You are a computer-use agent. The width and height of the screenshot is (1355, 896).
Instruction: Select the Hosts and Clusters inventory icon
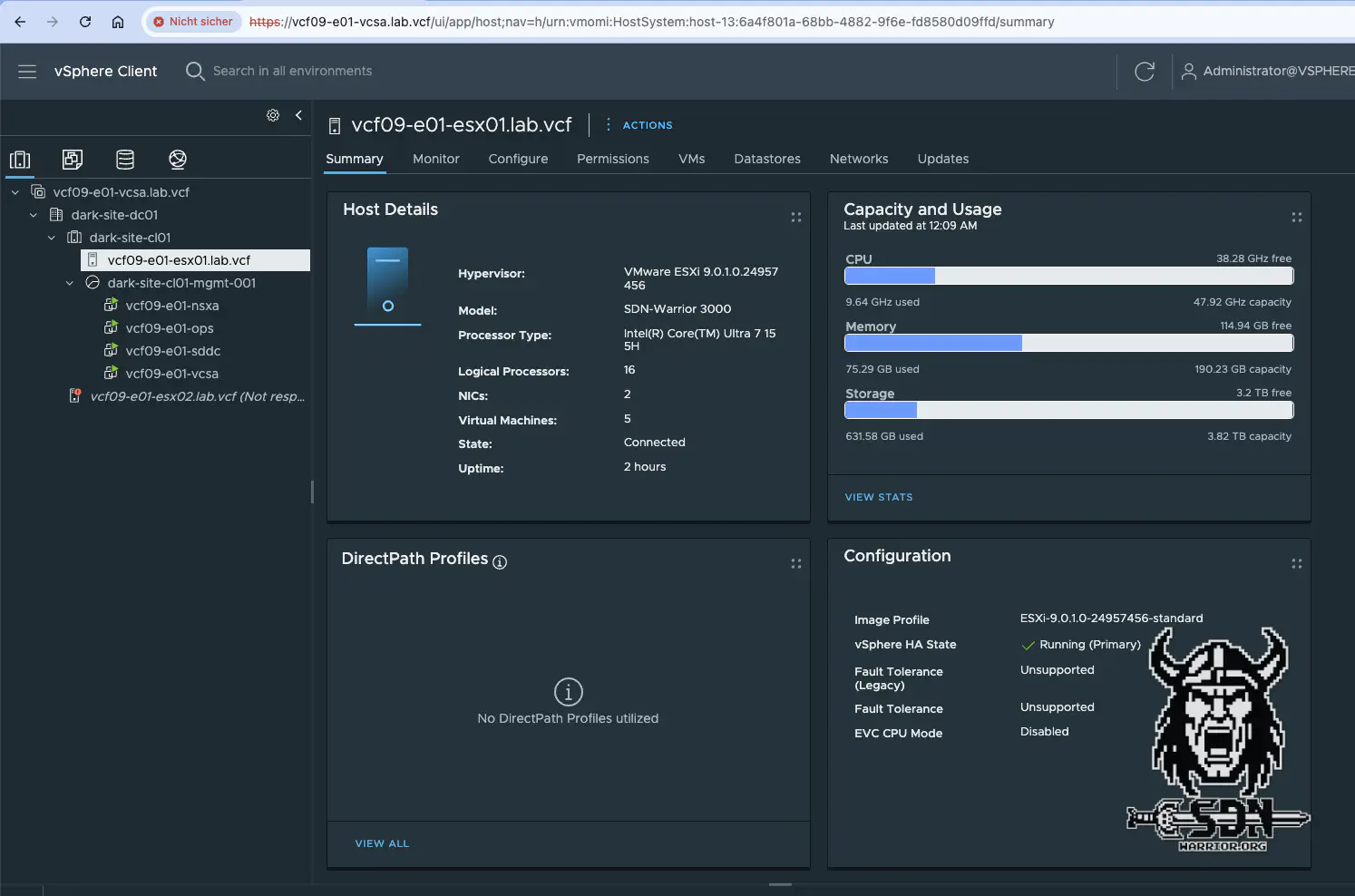pos(20,159)
